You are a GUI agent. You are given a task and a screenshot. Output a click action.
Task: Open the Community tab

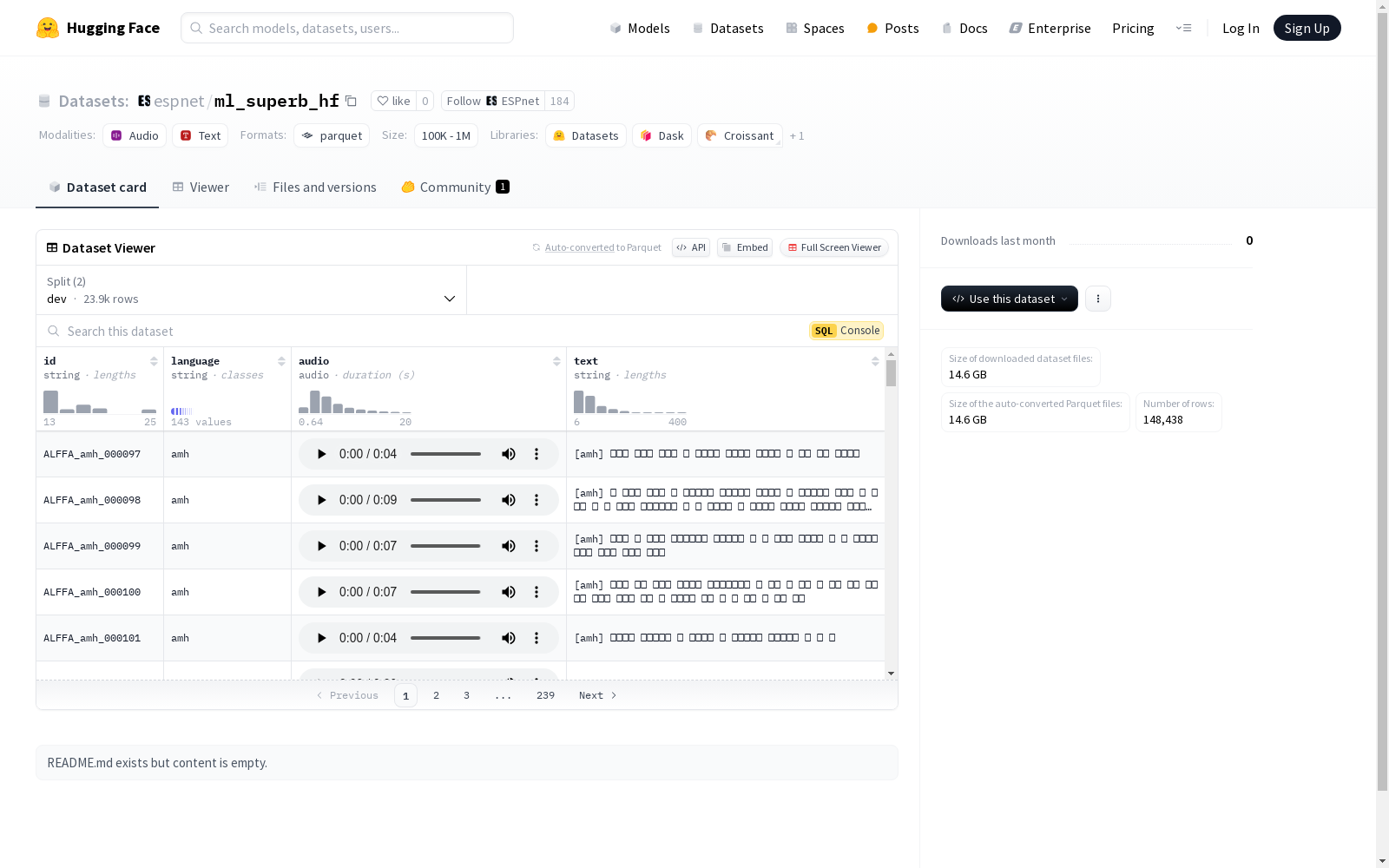click(455, 187)
